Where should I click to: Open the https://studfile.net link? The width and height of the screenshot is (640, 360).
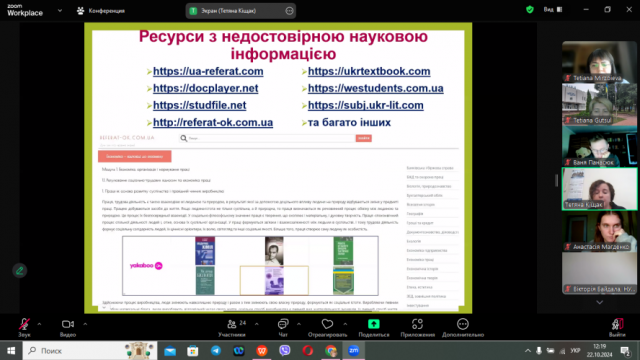200,105
